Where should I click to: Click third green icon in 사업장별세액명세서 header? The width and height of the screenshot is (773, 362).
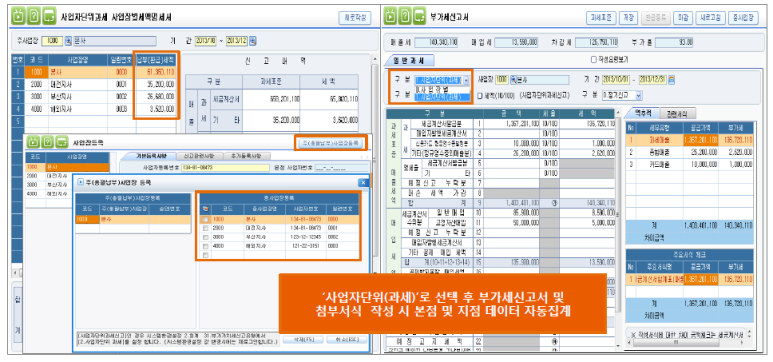pos(48,17)
